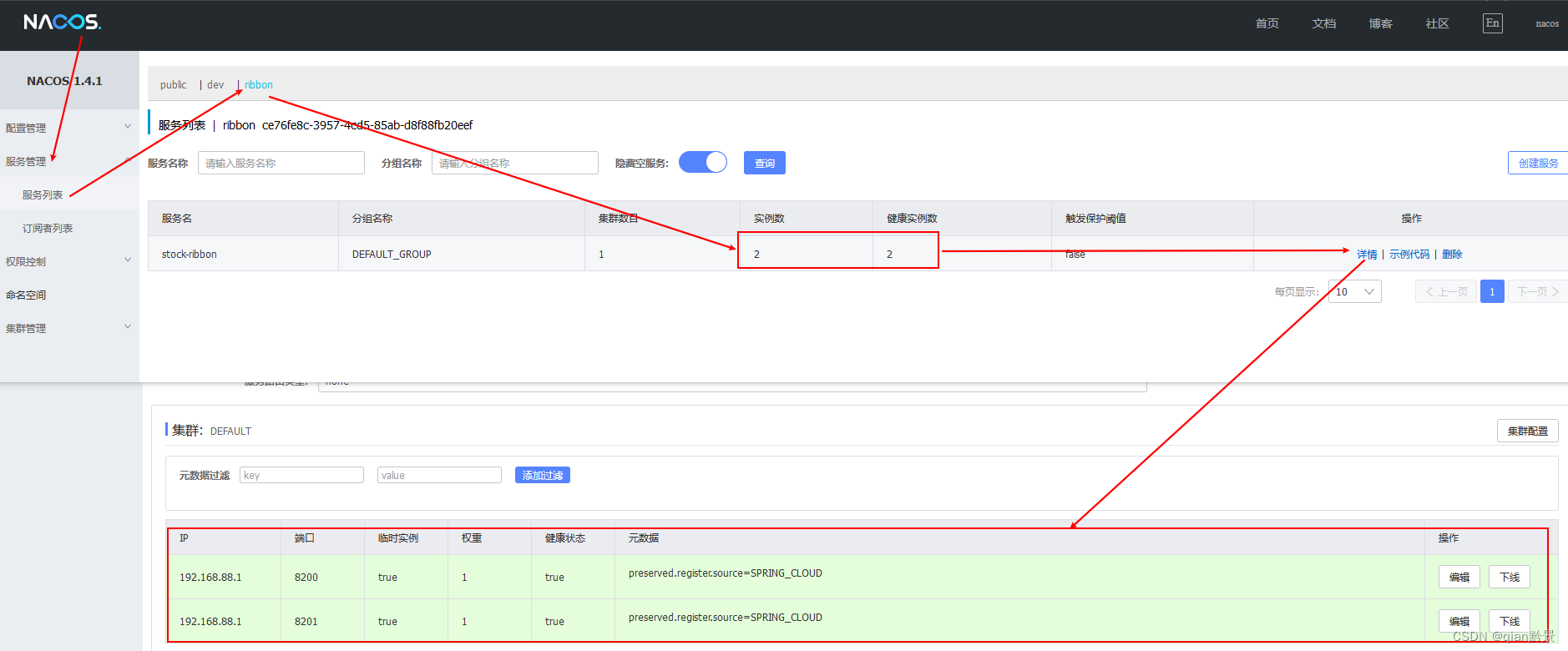Click the 添加过滤 button

543,475
